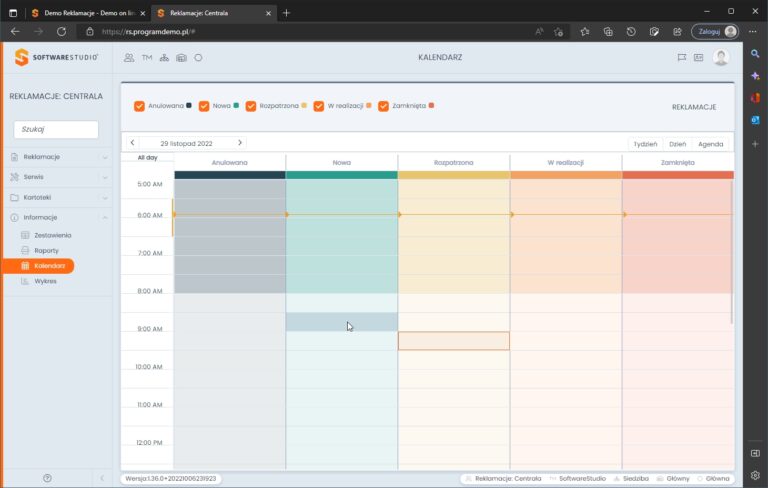Click the help icon at sidebar bottom
768x488 pixels.
[x=47, y=478]
